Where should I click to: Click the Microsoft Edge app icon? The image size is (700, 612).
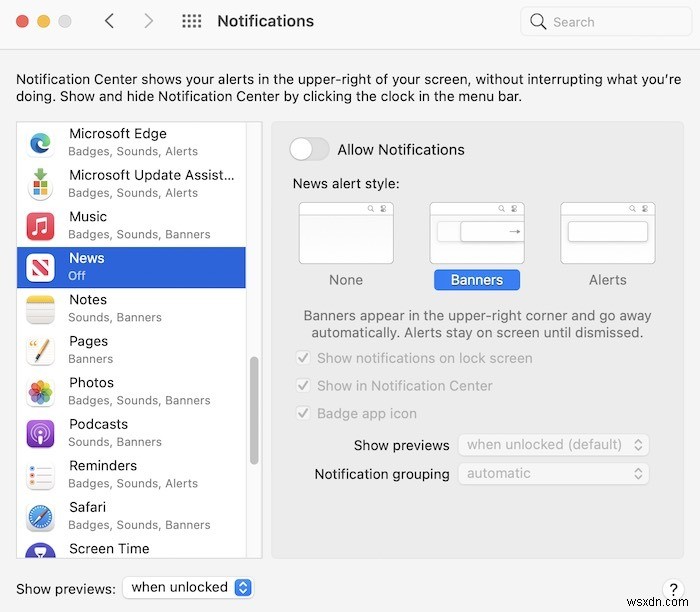(x=40, y=143)
